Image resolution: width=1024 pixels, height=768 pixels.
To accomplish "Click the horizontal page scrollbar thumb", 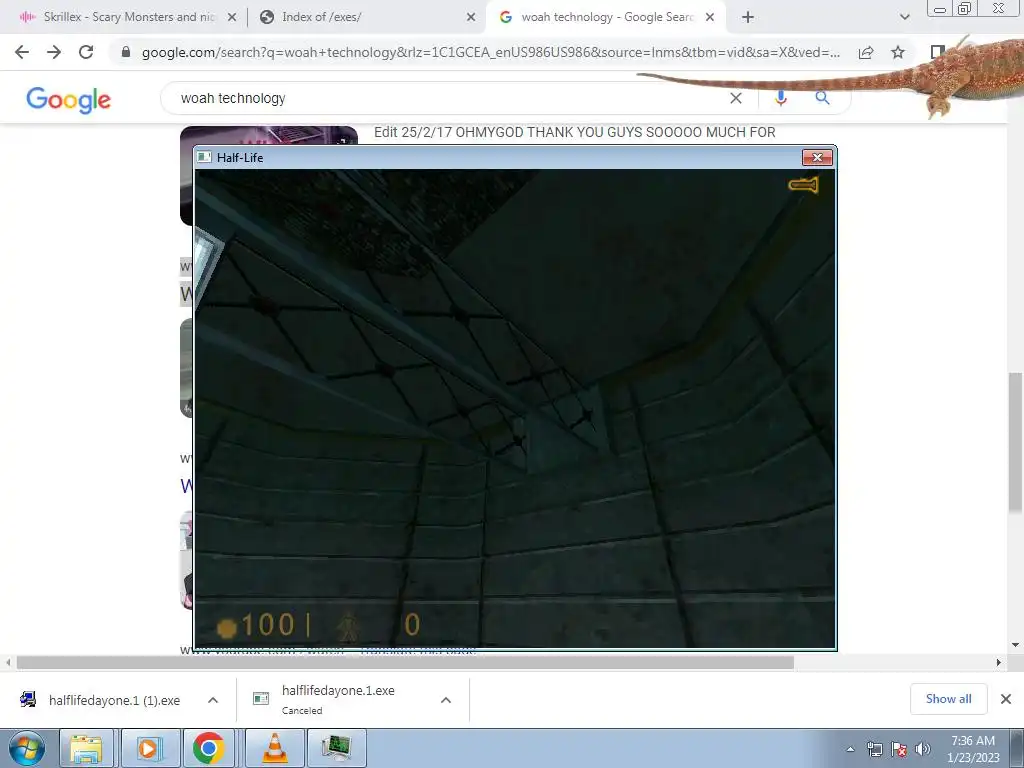I will tap(405, 662).
